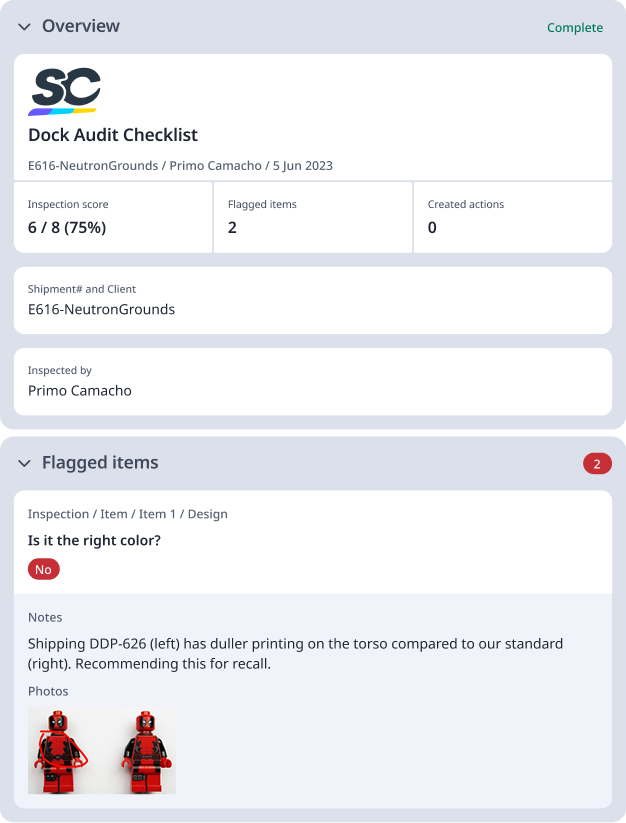626x823 pixels.
Task: Select the 'Shipment# and Client' field
Action: [100, 300]
